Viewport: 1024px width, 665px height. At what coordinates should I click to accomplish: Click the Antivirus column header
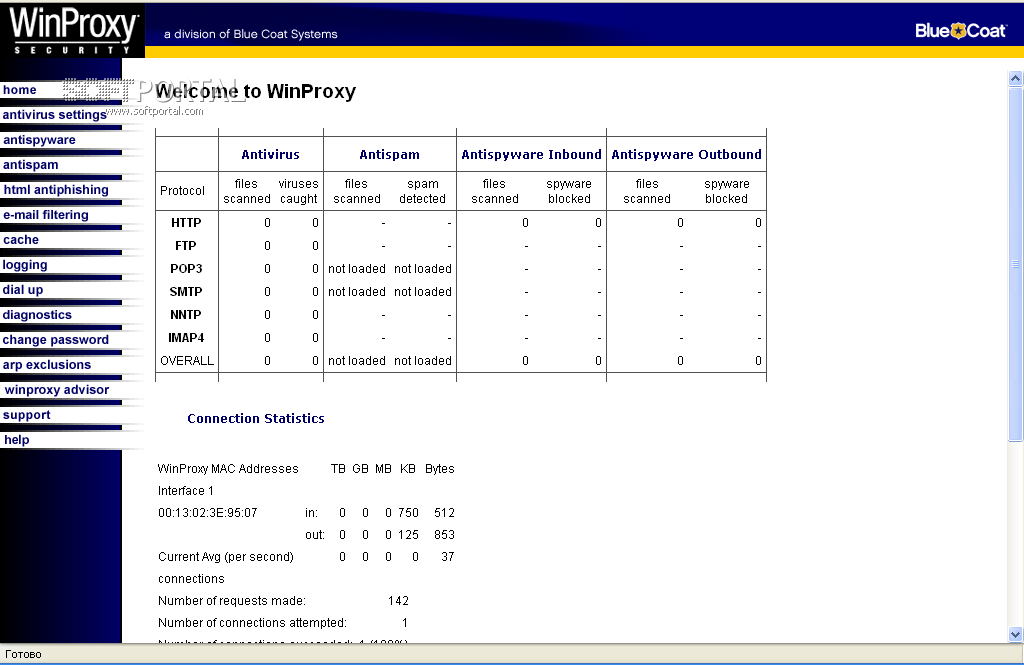(270, 155)
